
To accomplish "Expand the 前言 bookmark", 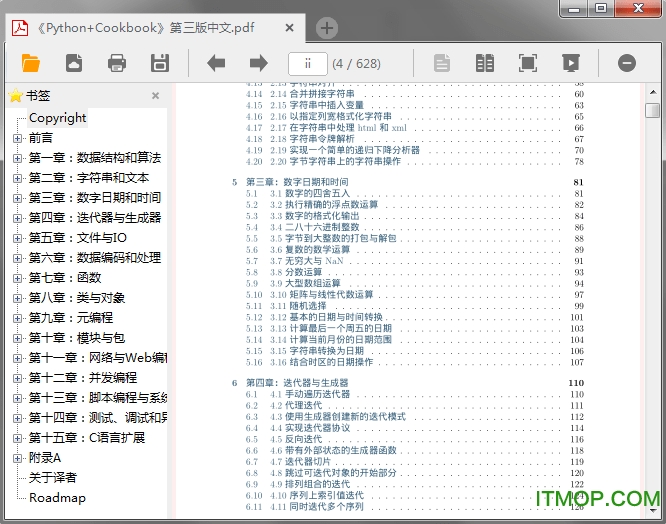I will (17, 138).
